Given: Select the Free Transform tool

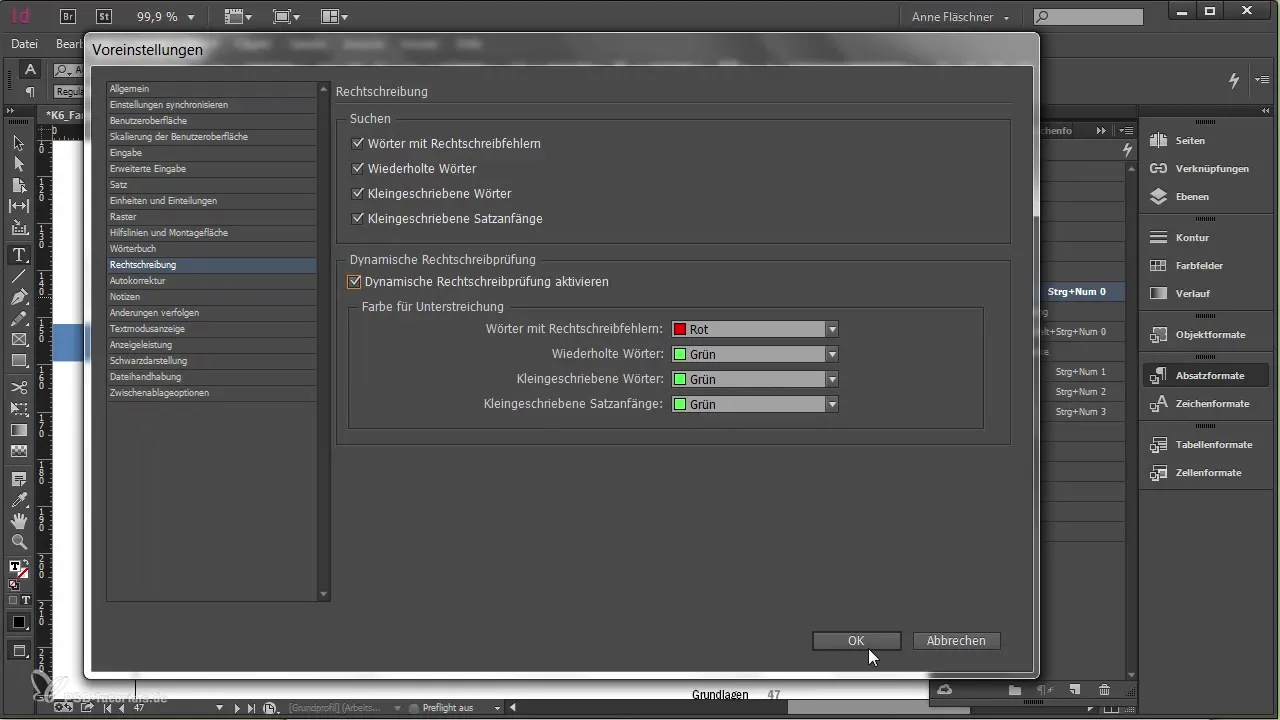Looking at the screenshot, I should (x=18, y=408).
